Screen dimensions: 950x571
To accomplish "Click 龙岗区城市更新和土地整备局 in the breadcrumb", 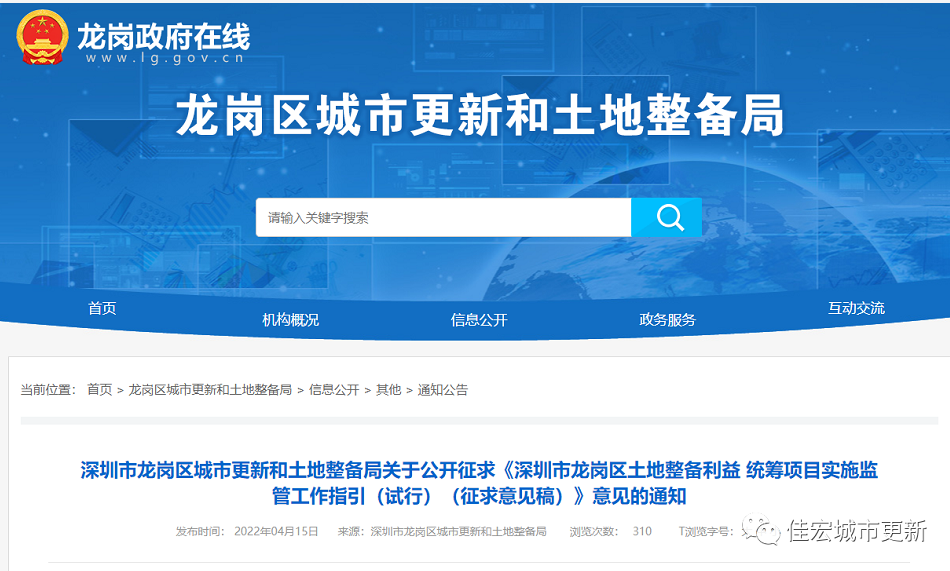I will [210, 389].
